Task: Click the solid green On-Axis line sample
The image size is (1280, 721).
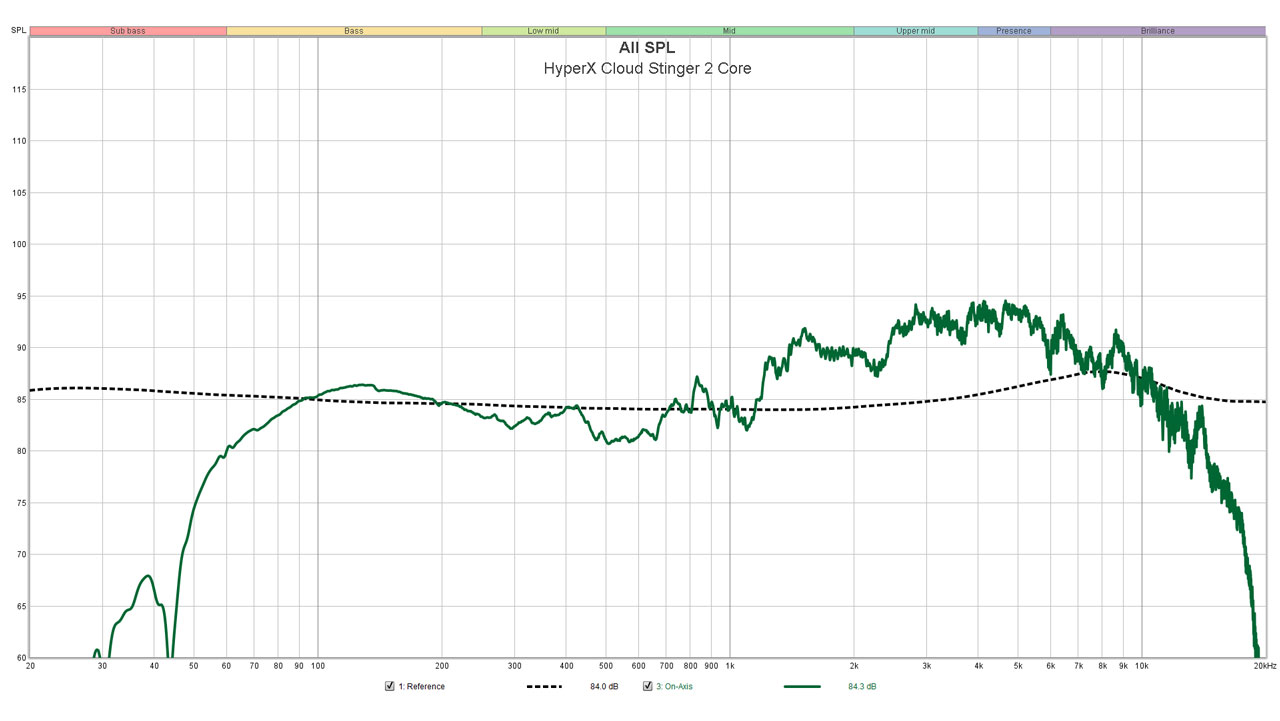Action: click(802, 687)
